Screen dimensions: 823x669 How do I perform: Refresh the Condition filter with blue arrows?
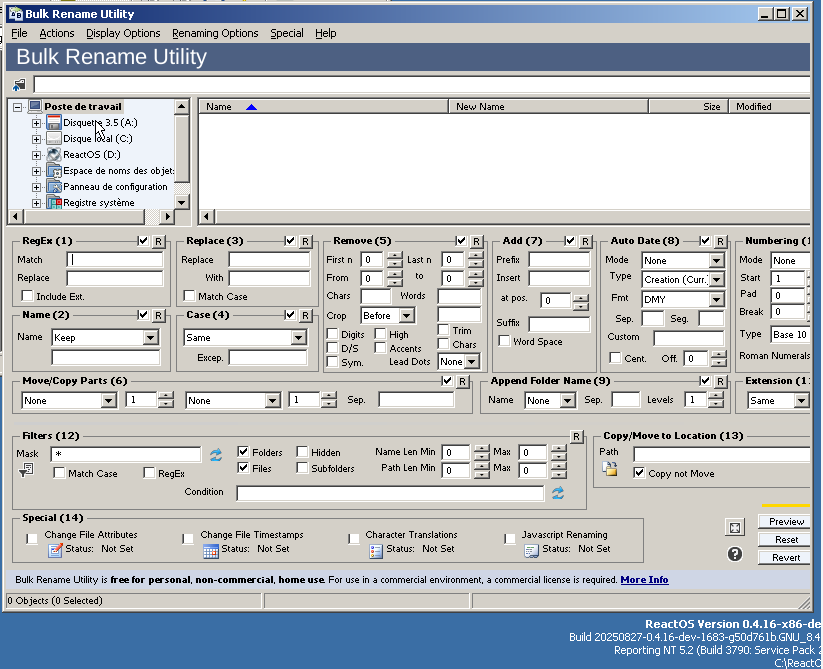pos(558,493)
